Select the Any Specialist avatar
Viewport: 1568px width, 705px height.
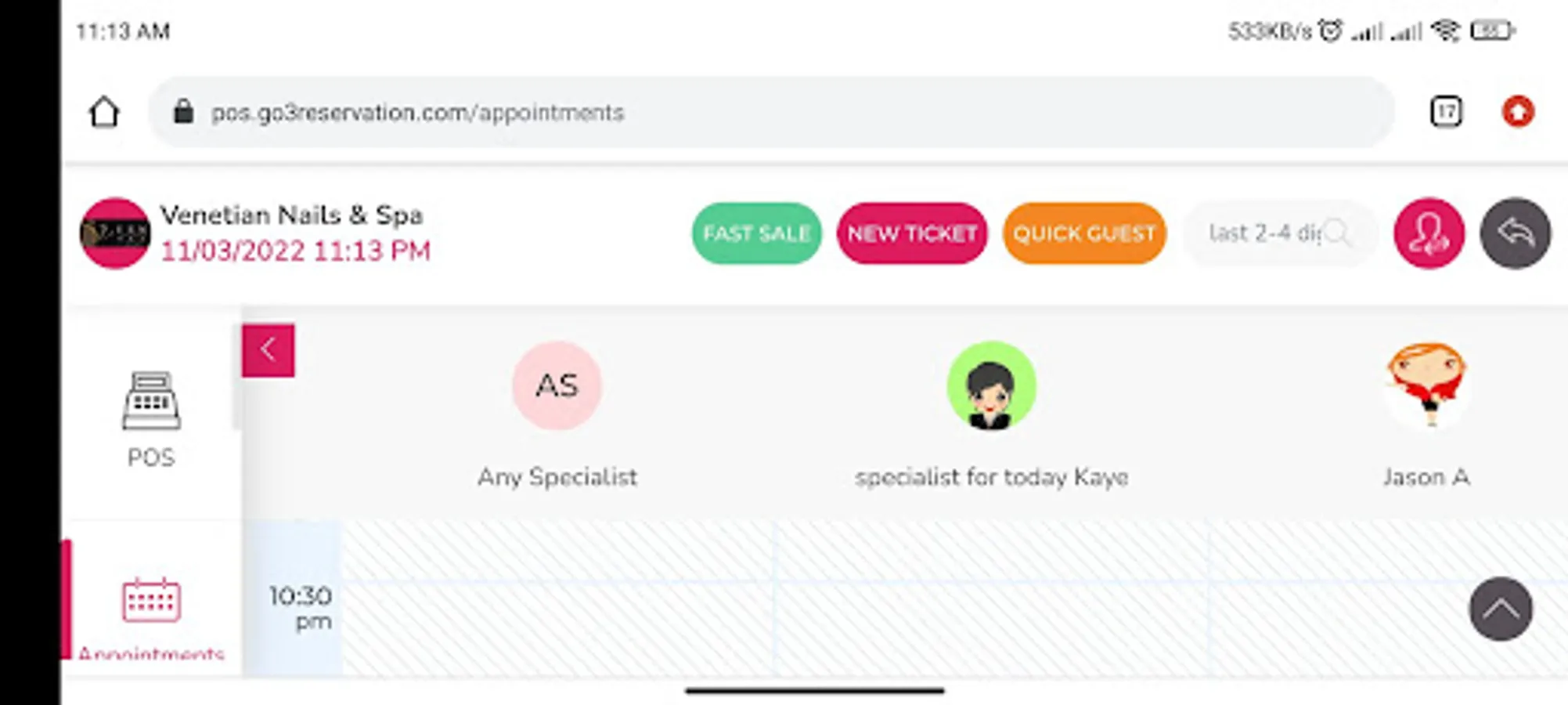tap(557, 385)
